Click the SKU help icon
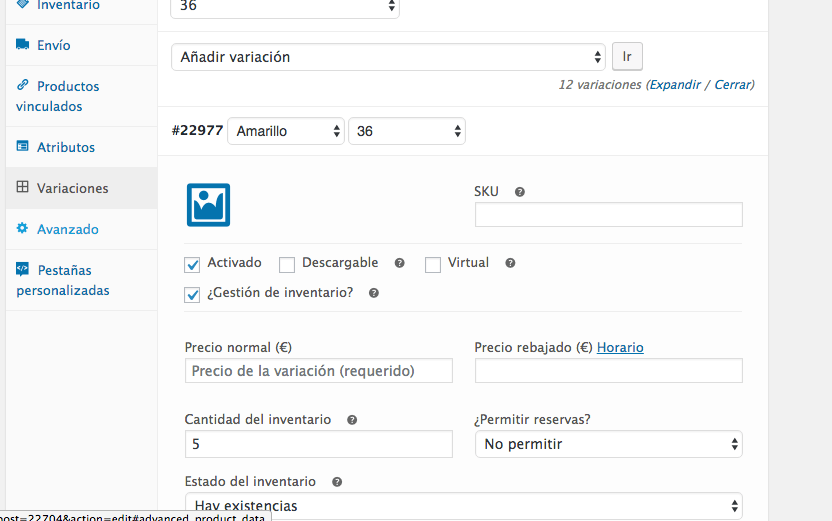Image resolution: width=832 pixels, height=521 pixels. click(520, 192)
